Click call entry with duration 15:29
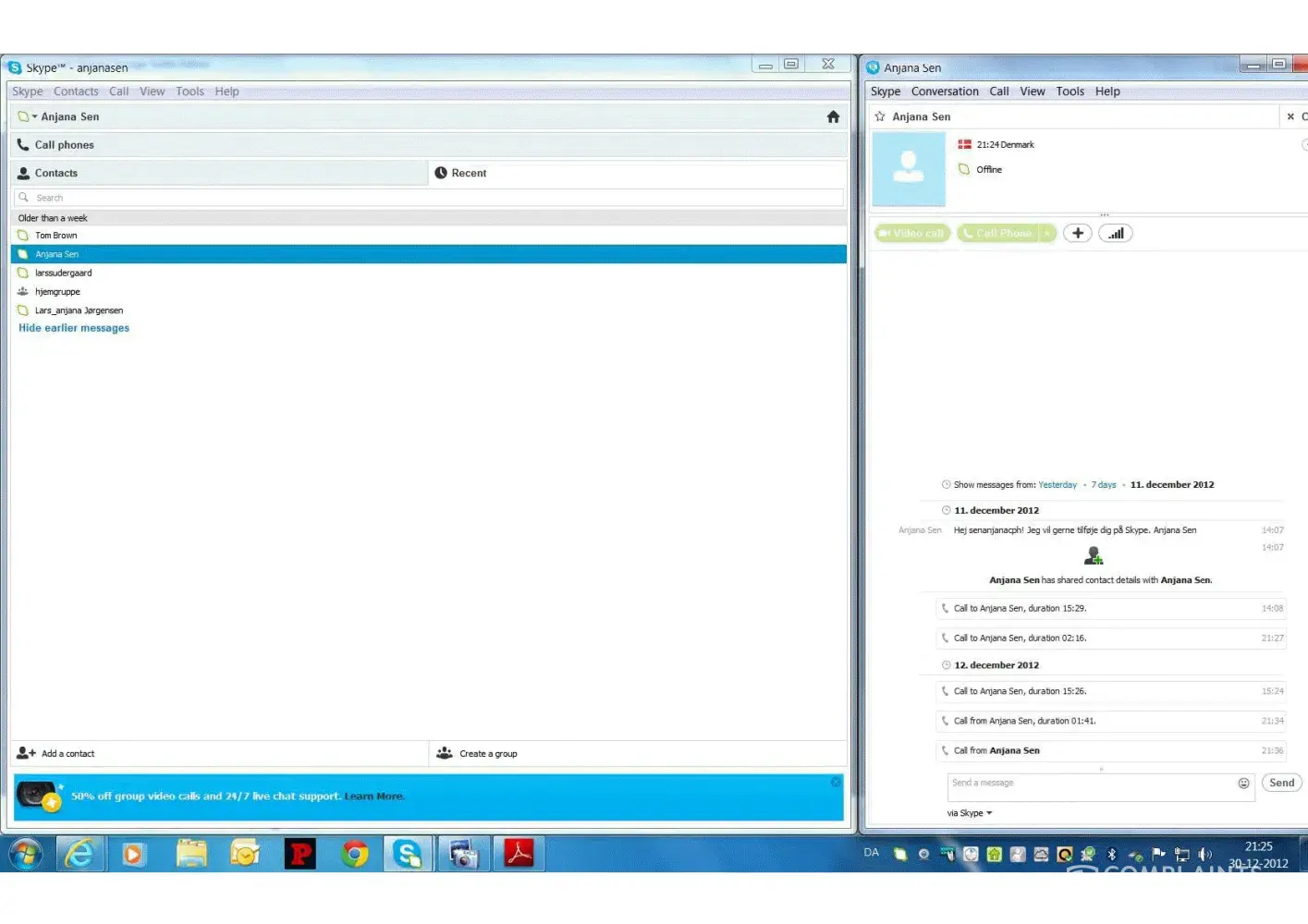 (x=1111, y=609)
